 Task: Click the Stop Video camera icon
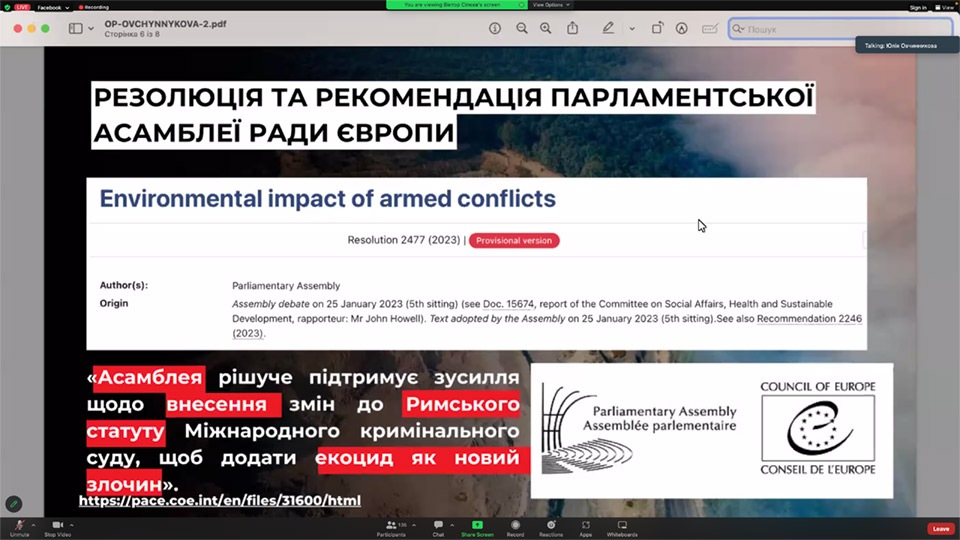click(57, 525)
